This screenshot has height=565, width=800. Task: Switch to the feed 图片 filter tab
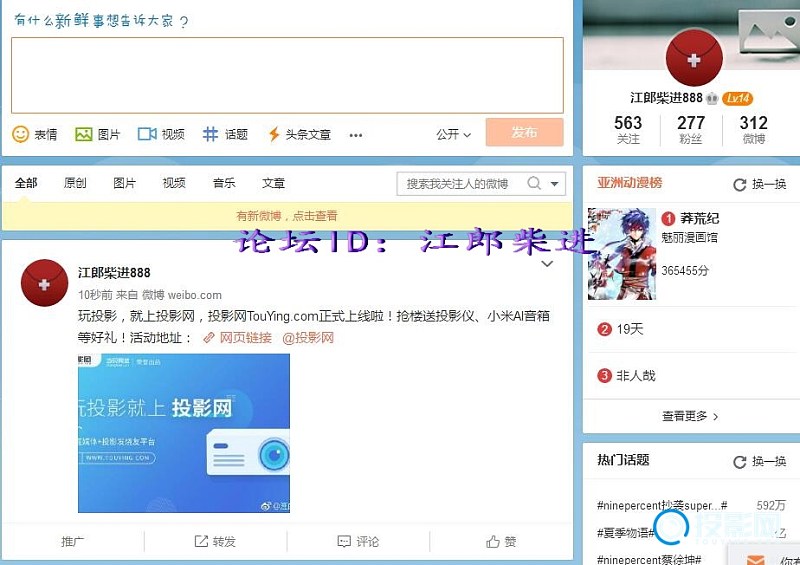point(124,183)
